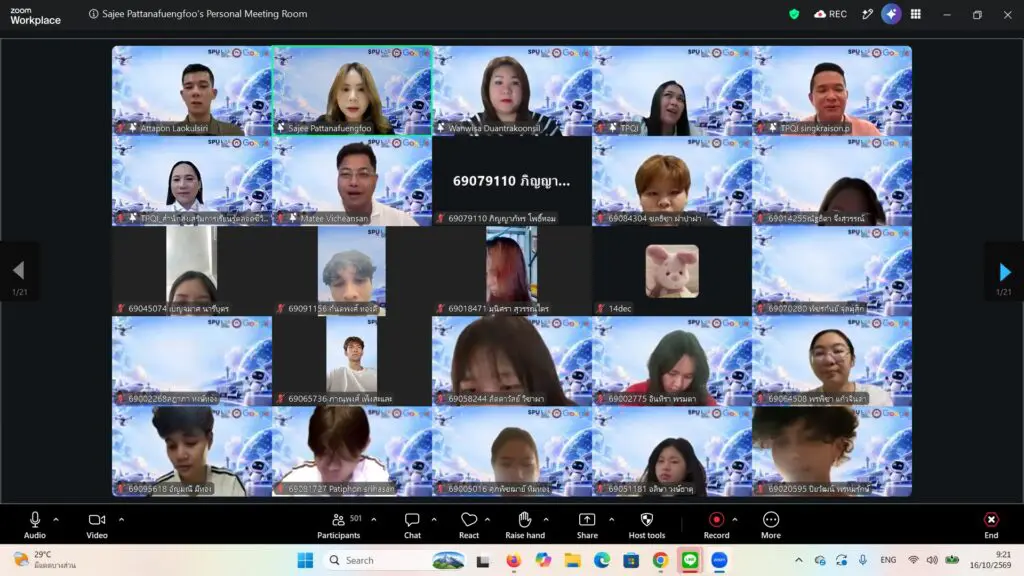Image resolution: width=1024 pixels, height=576 pixels.
Task: Open the React emoji menu
Action: 469,525
